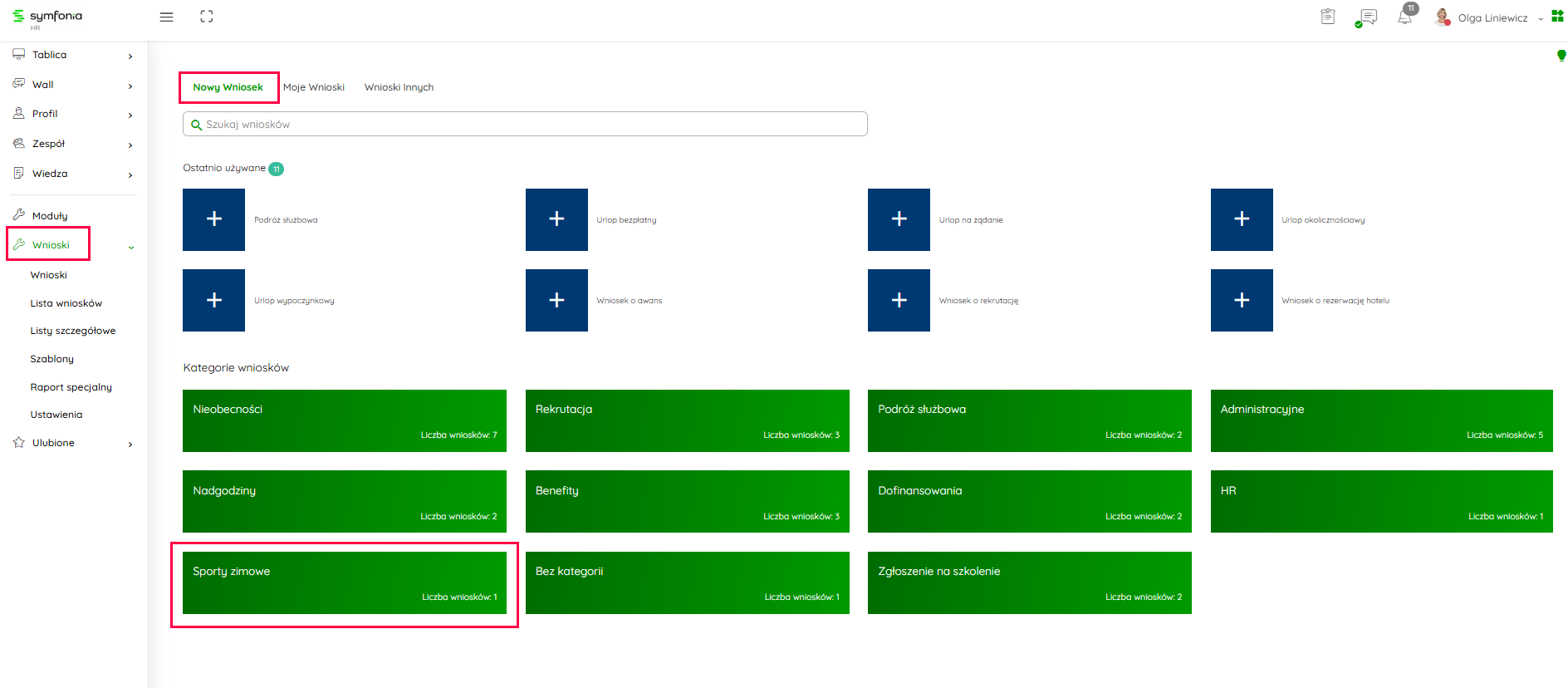Add a new Urlop bezpłatny request
Screen dimensions: 1568x688
click(556, 219)
